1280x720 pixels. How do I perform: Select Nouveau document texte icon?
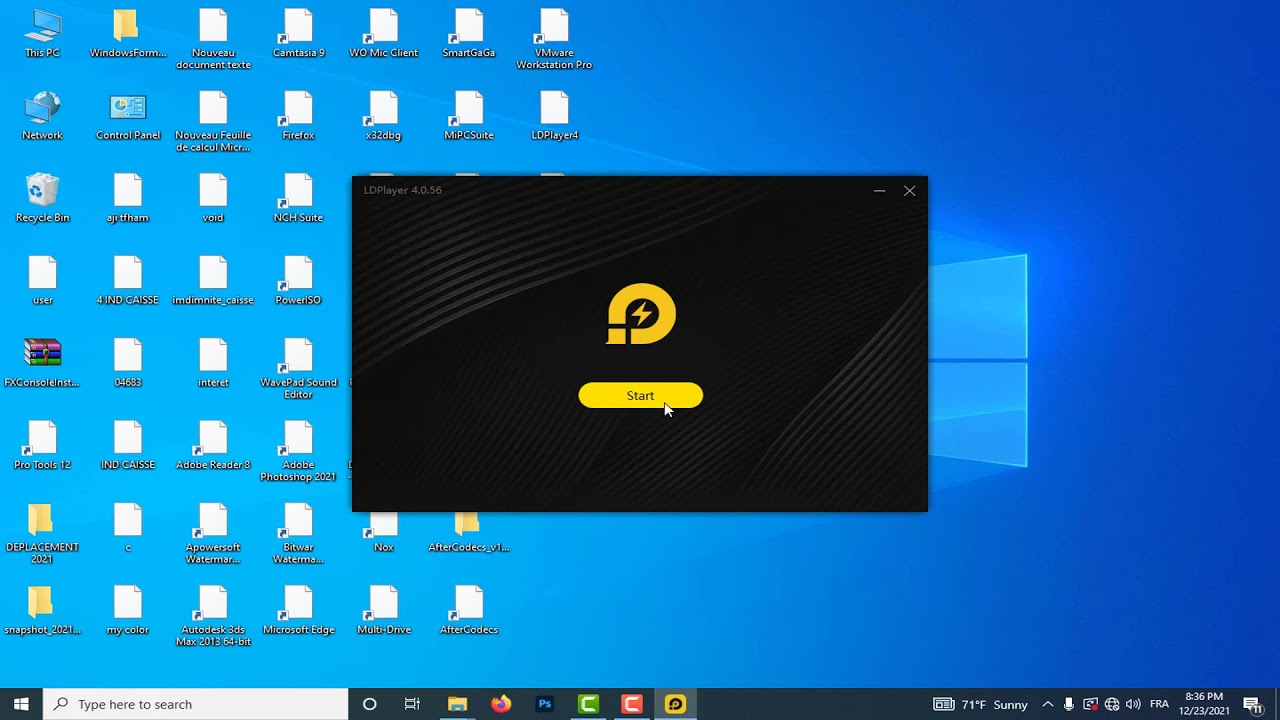(x=213, y=40)
